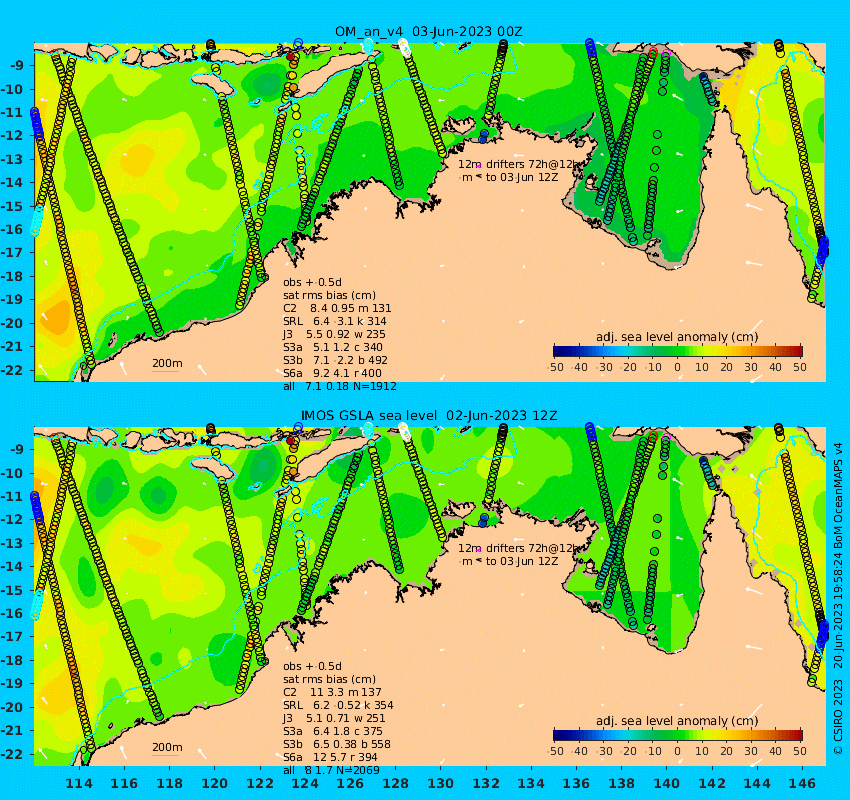Click longitude label 124 on bottom axis

(x=305, y=783)
